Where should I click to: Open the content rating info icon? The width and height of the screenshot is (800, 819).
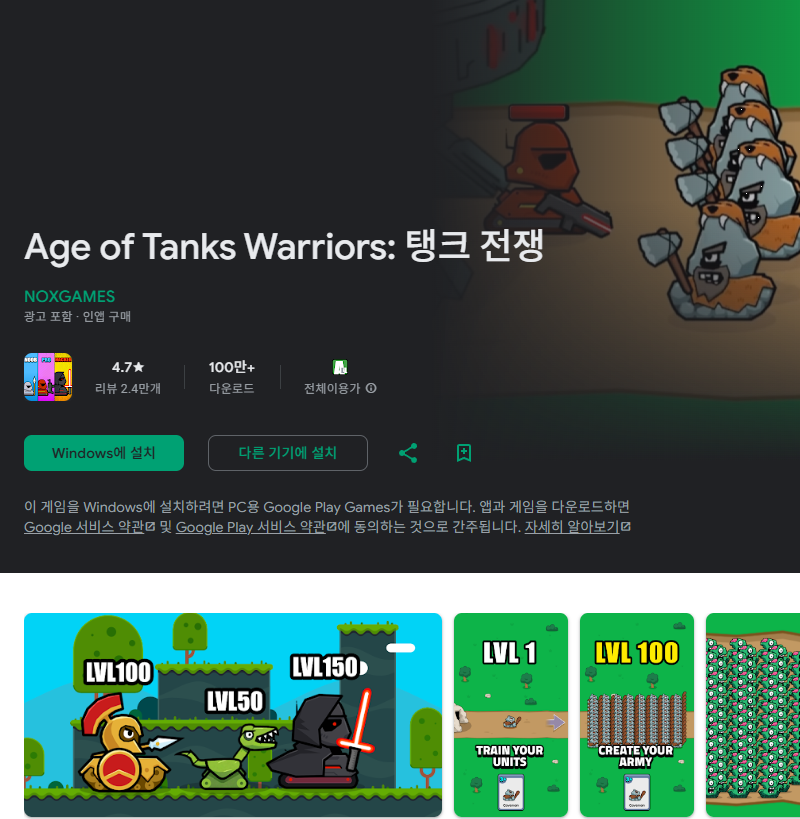[x=371, y=388]
